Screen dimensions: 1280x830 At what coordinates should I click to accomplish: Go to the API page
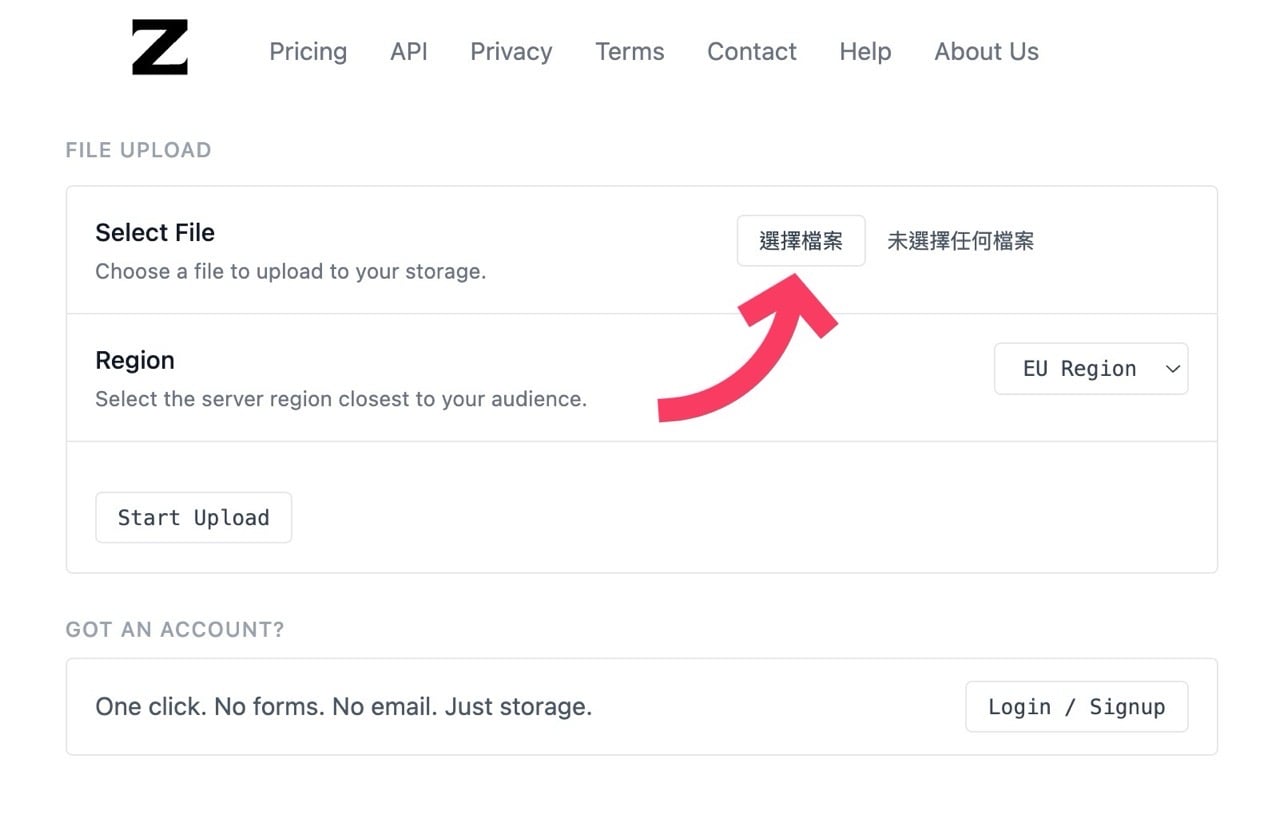pyautogui.click(x=408, y=52)
